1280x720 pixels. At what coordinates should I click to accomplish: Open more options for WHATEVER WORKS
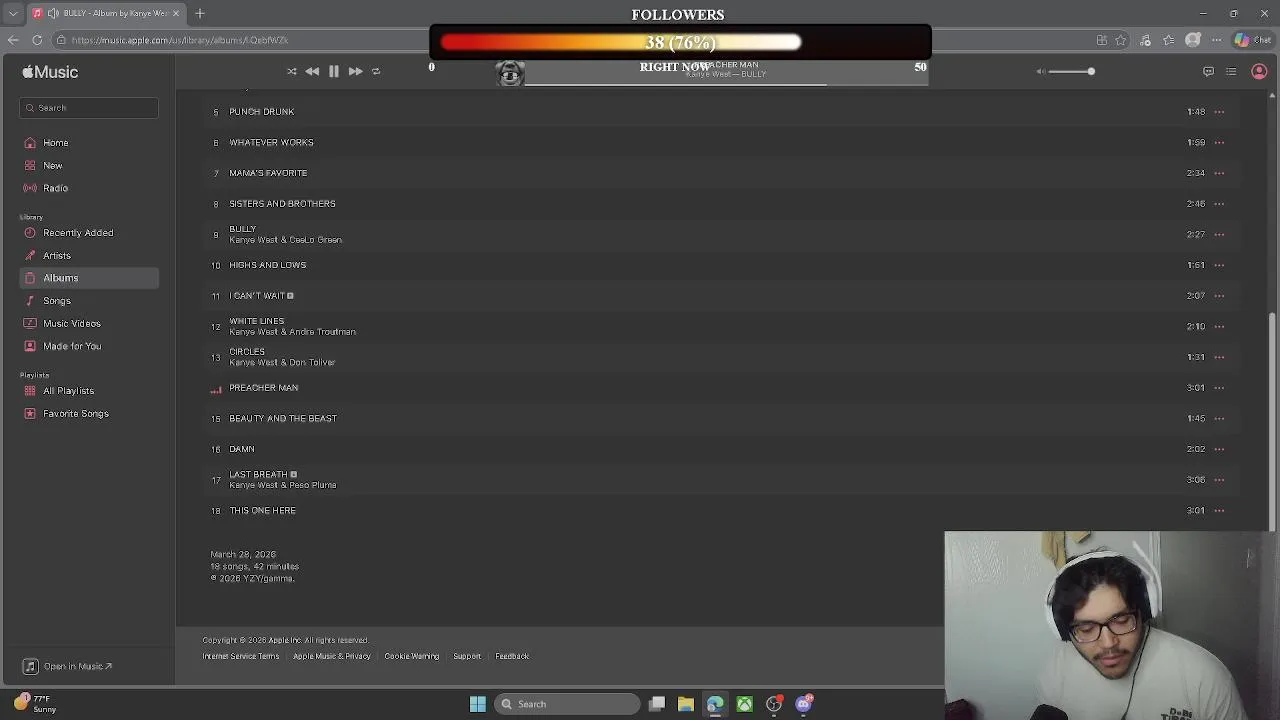pos(1219,143)
